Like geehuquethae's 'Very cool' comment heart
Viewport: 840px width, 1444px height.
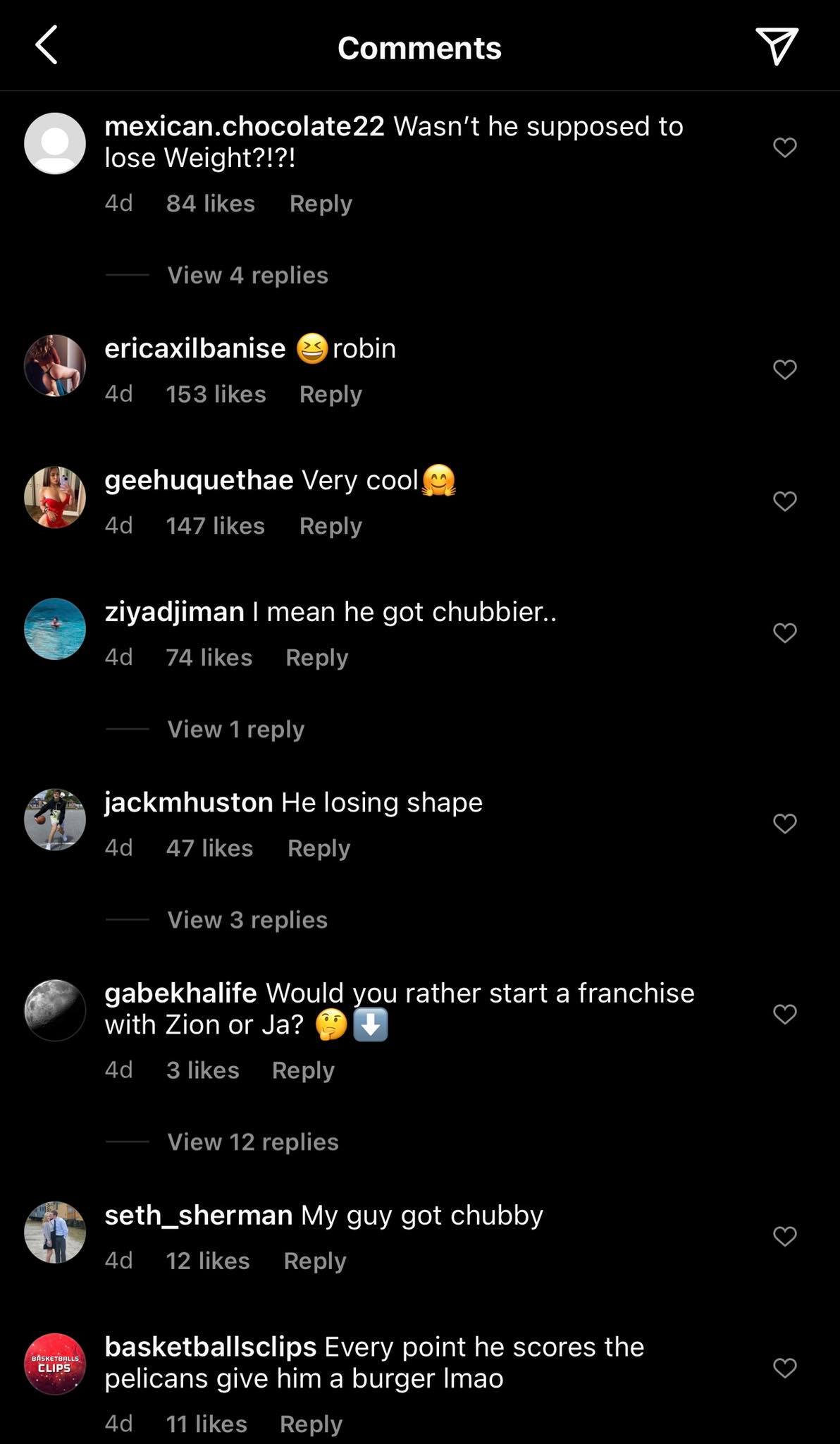coord(784,501)
